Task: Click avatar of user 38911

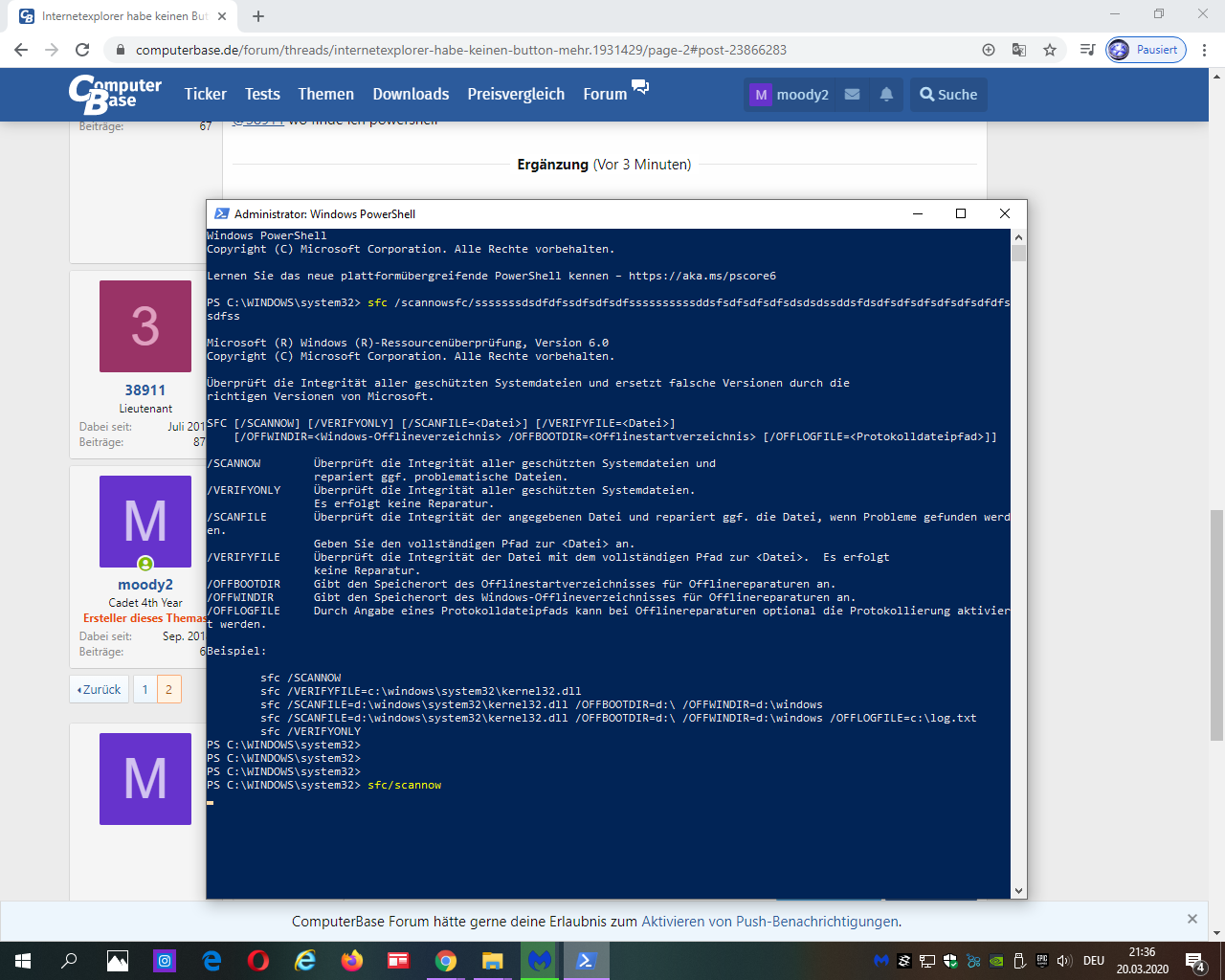Action: [x=145, y=326]
